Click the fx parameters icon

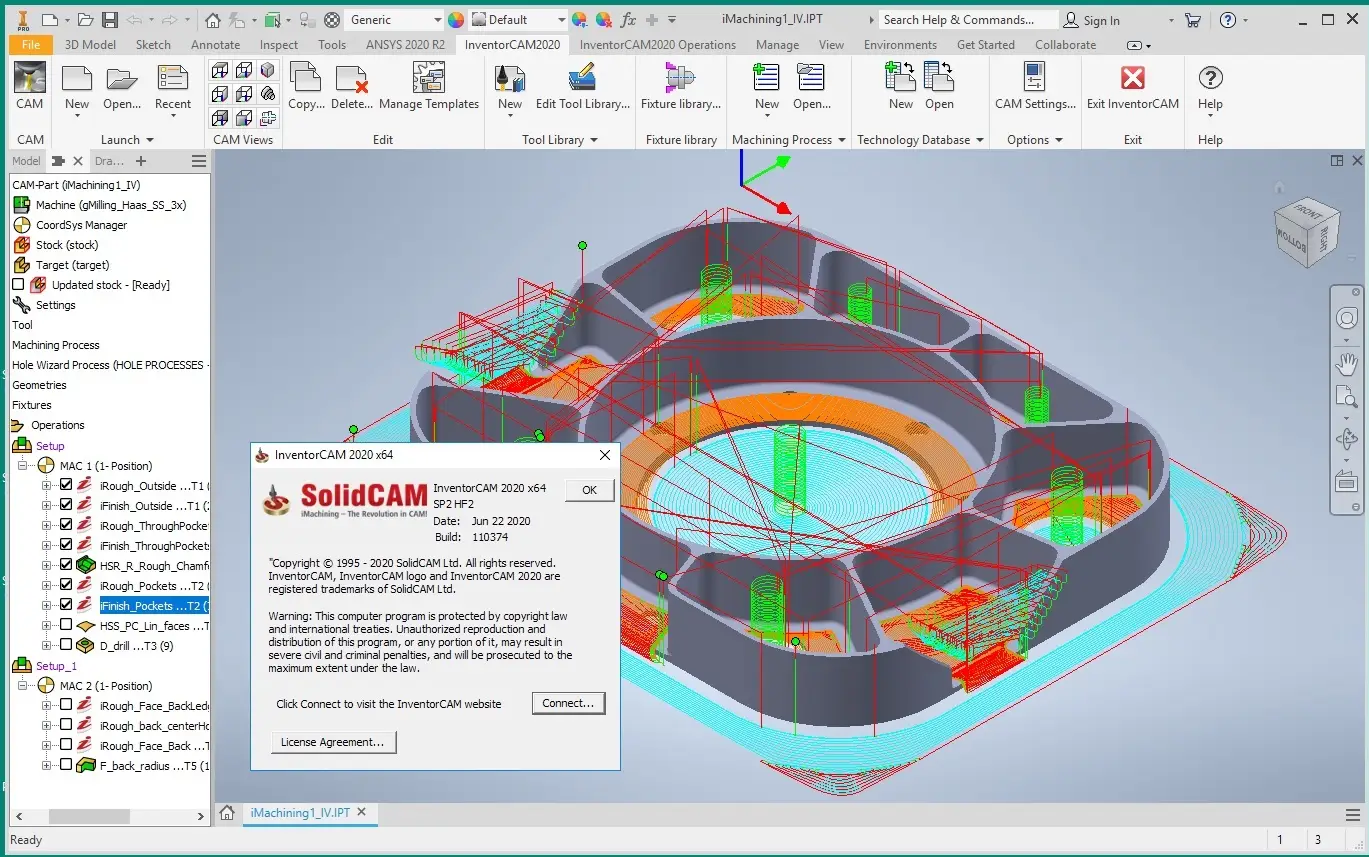coord(628,19)
